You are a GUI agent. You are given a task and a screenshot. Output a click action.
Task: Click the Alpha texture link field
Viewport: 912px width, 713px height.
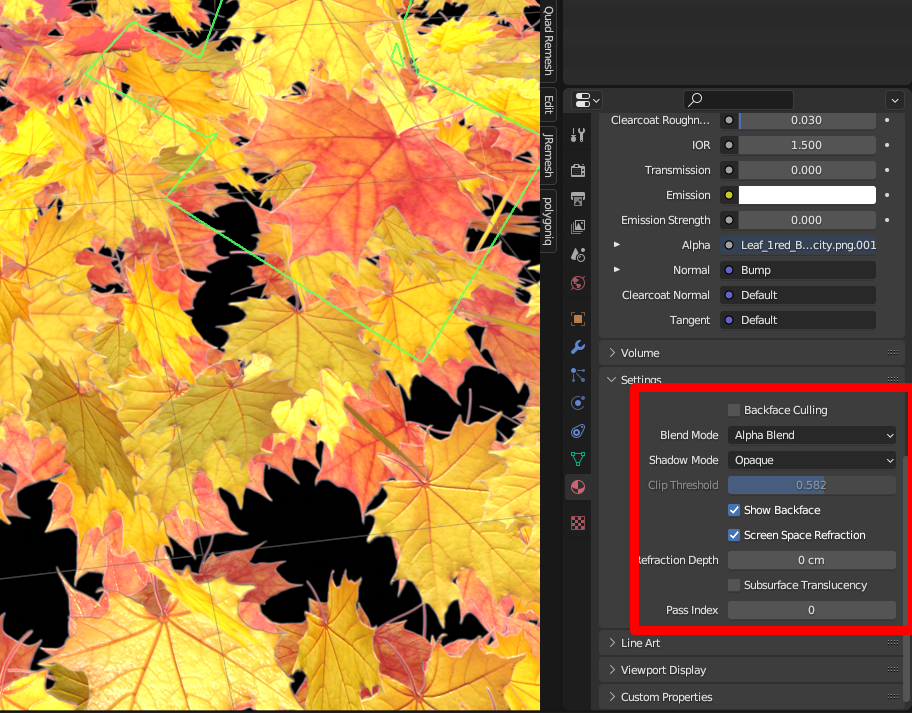pyautogui.click(x=798, y=245)
